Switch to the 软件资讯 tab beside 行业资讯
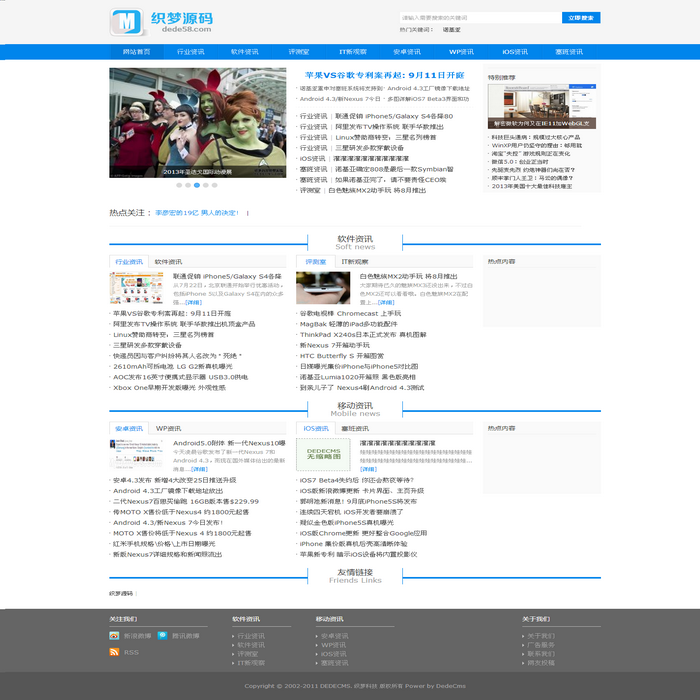This screenshot has width=700, height=700. tap(168, 262)
